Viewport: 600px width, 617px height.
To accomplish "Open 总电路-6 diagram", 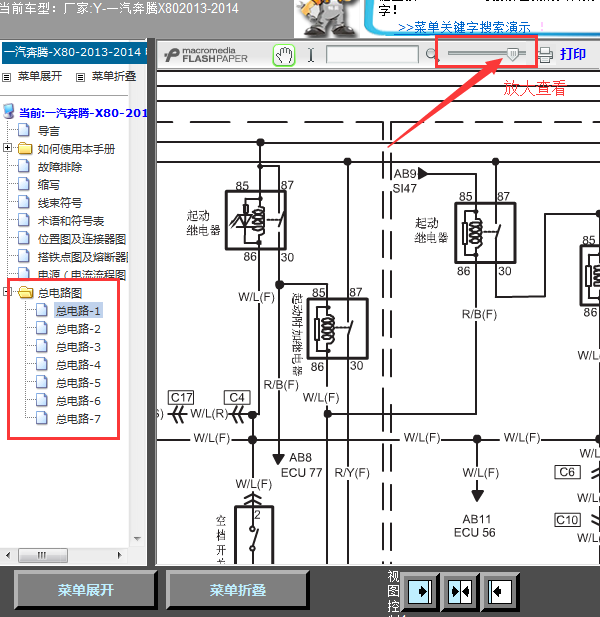I will click(78, 401).
